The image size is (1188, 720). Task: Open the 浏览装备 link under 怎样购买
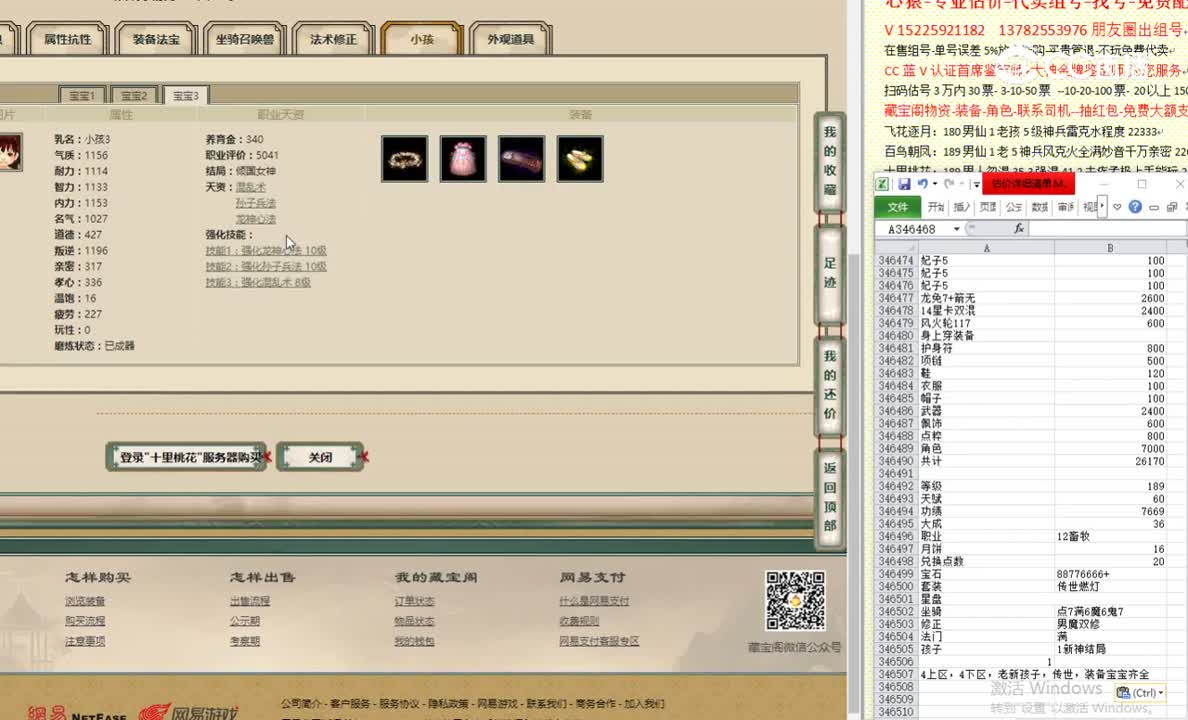tap(82, 599)
